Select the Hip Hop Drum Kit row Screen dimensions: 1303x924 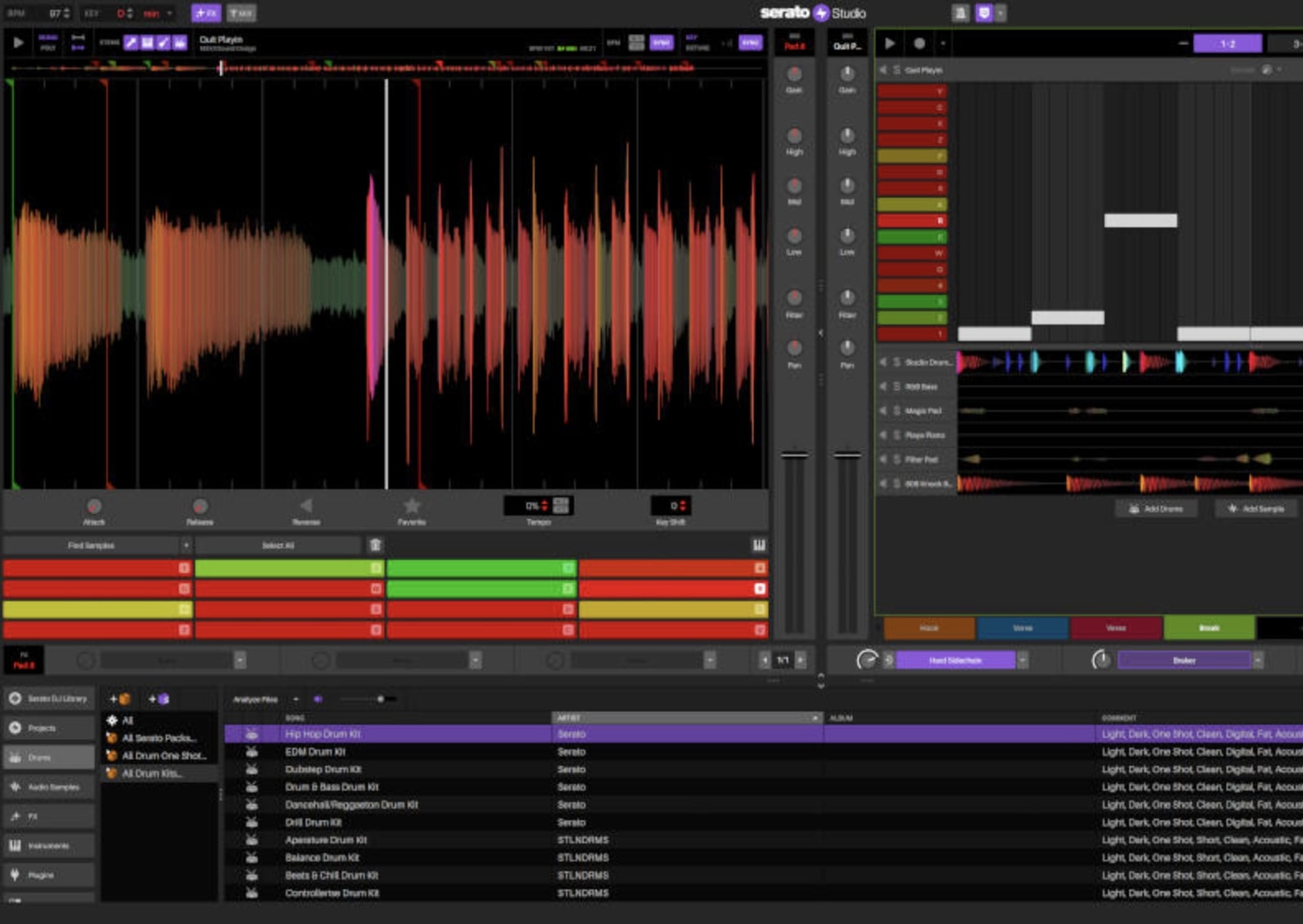point(763,734)
